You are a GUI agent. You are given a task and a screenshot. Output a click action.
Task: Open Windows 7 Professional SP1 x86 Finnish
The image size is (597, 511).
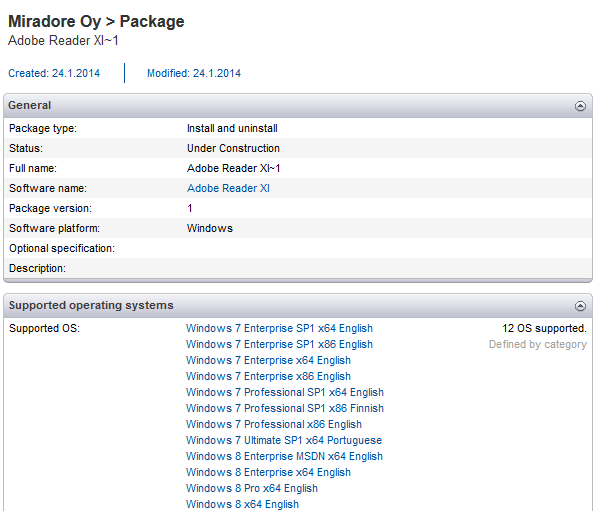pyautogui.click(x=285, y=408)
